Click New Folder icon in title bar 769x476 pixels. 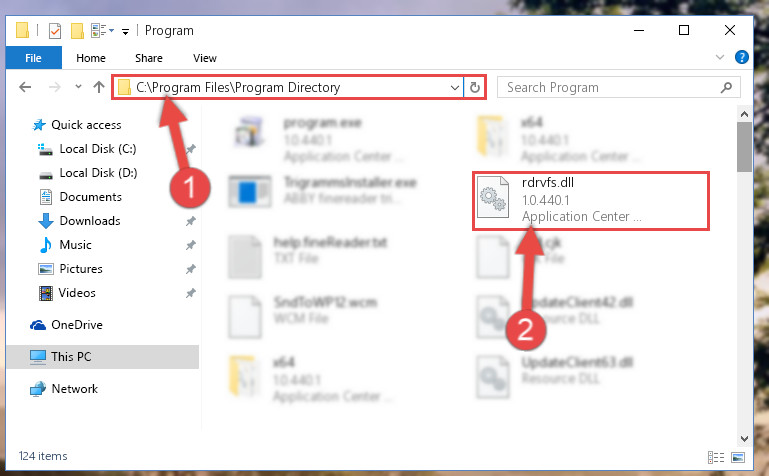[77, 31]
